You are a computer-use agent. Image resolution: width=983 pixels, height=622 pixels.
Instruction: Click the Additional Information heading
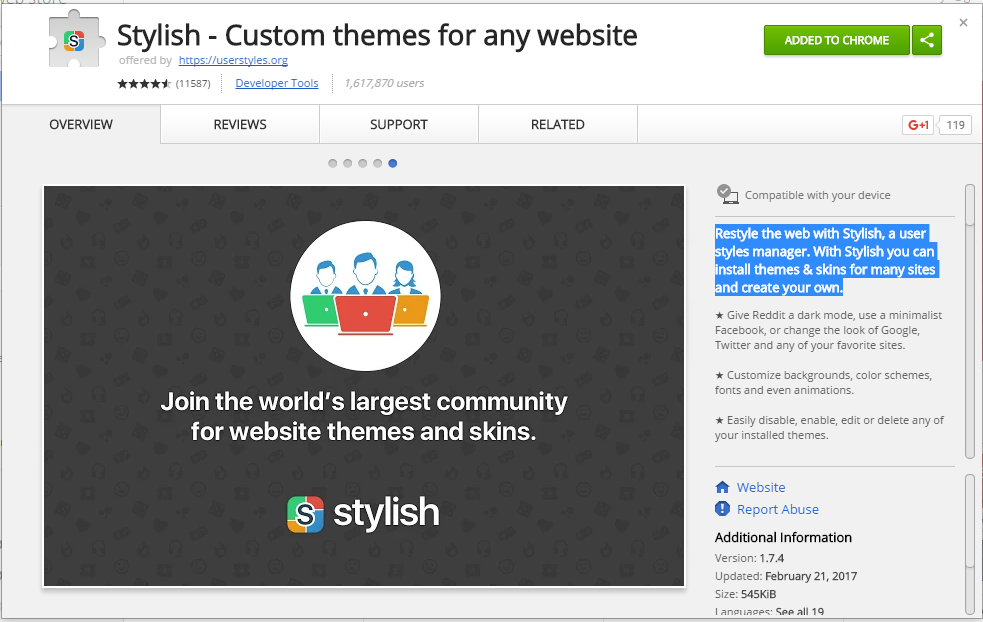coord(783,537)
